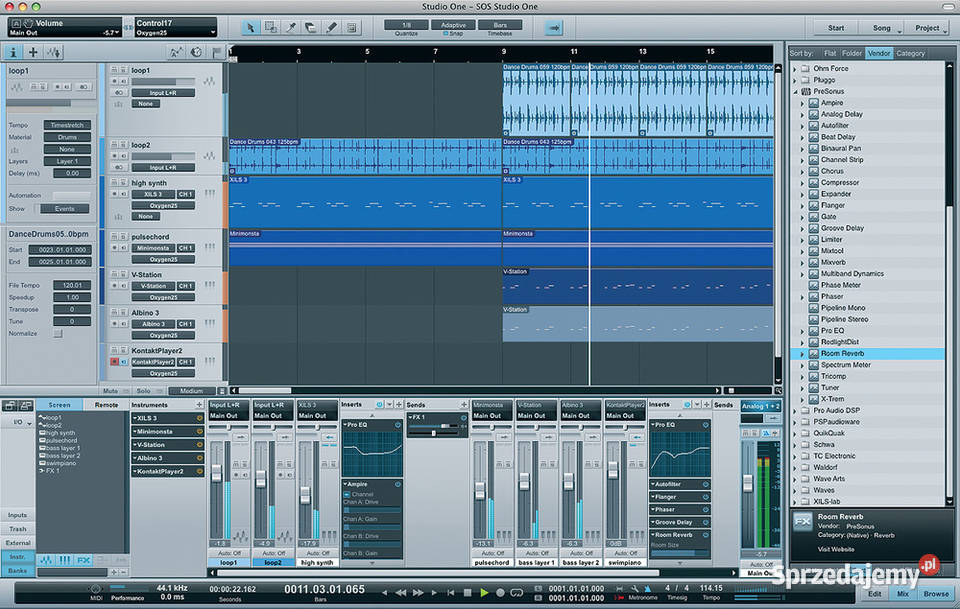
Task: Select the Arrow tool in the toolbar
Action: coord(250,27)
